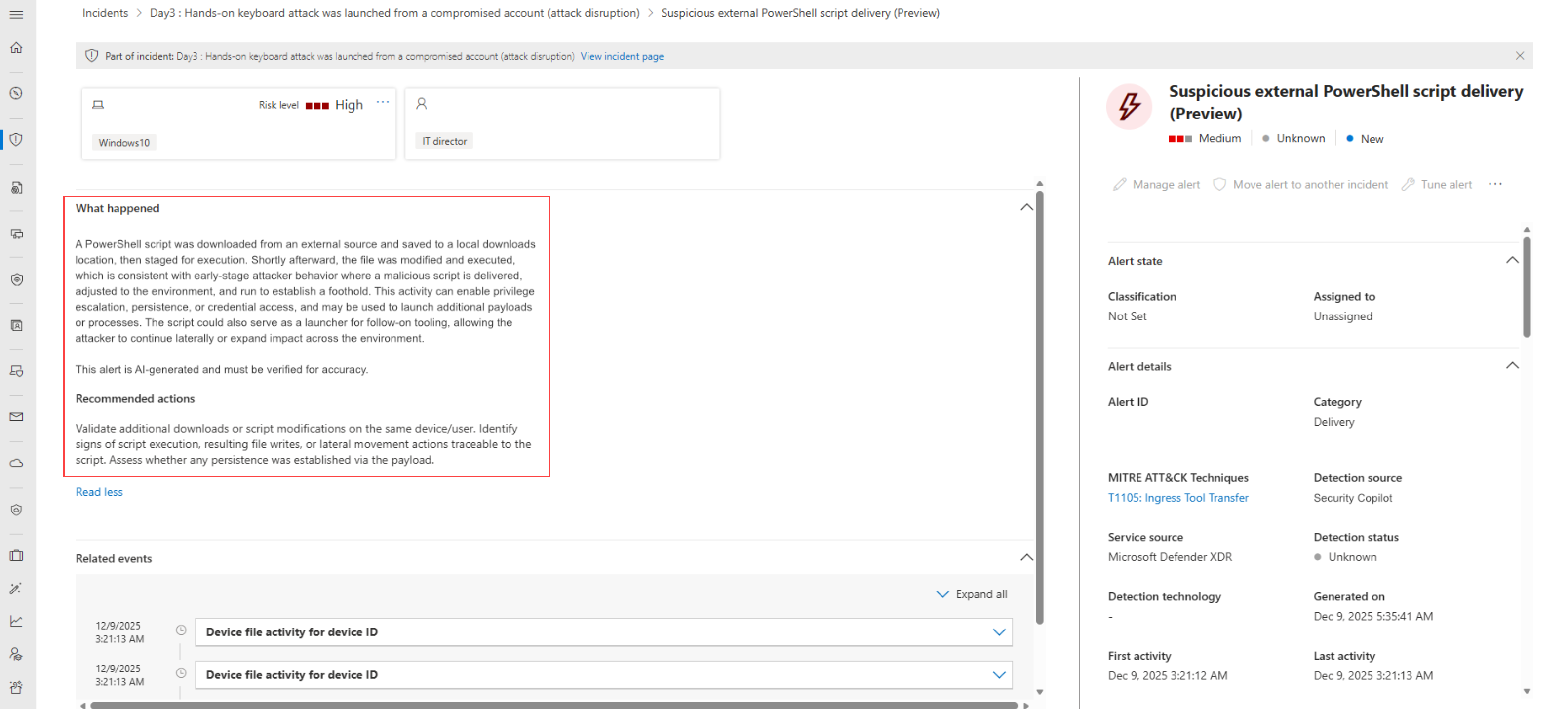
Task: Open the hamburger navigation menu
Action: (x=16, y=15)
